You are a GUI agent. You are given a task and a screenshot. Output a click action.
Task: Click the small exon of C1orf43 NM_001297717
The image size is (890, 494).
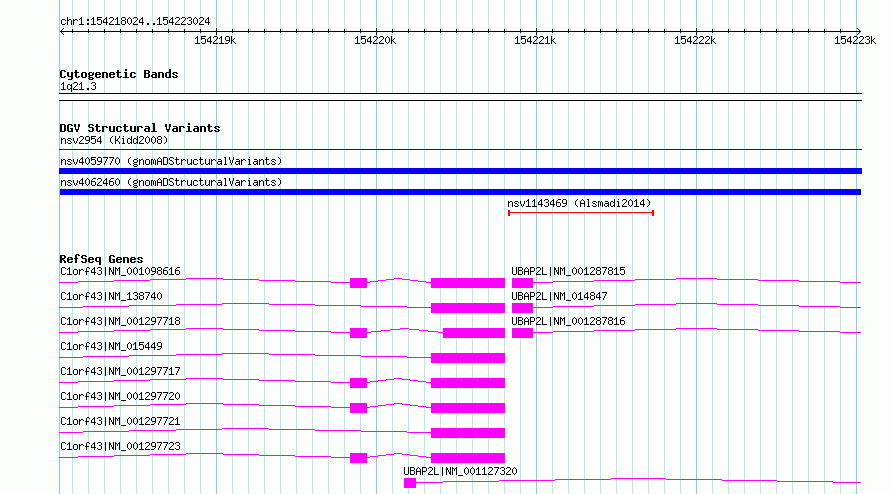(x=358, y=383)
